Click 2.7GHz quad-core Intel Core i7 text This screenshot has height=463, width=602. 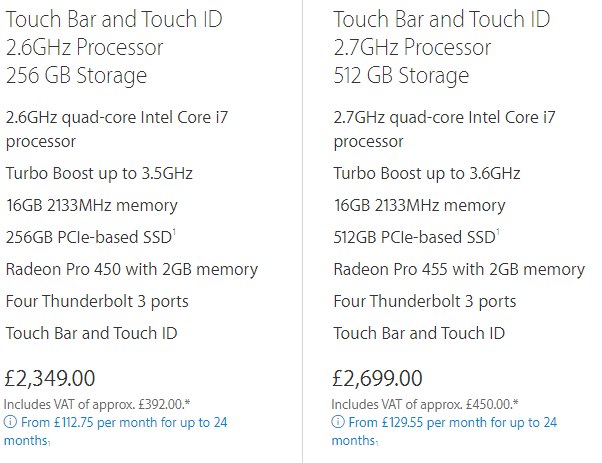[x=444, y=117]
